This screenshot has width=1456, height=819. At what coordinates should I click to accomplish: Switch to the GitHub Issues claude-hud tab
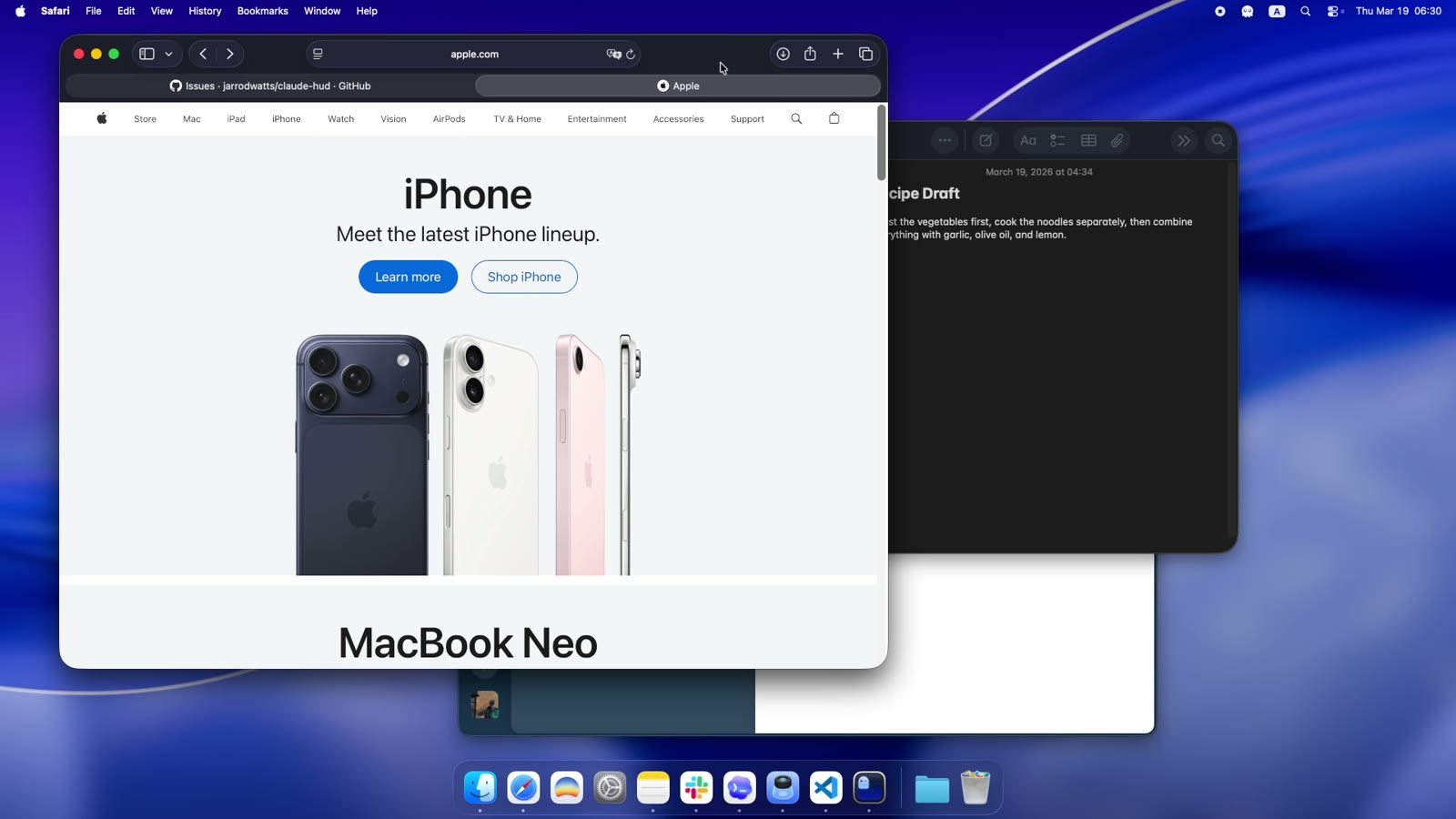click(270, 86)
